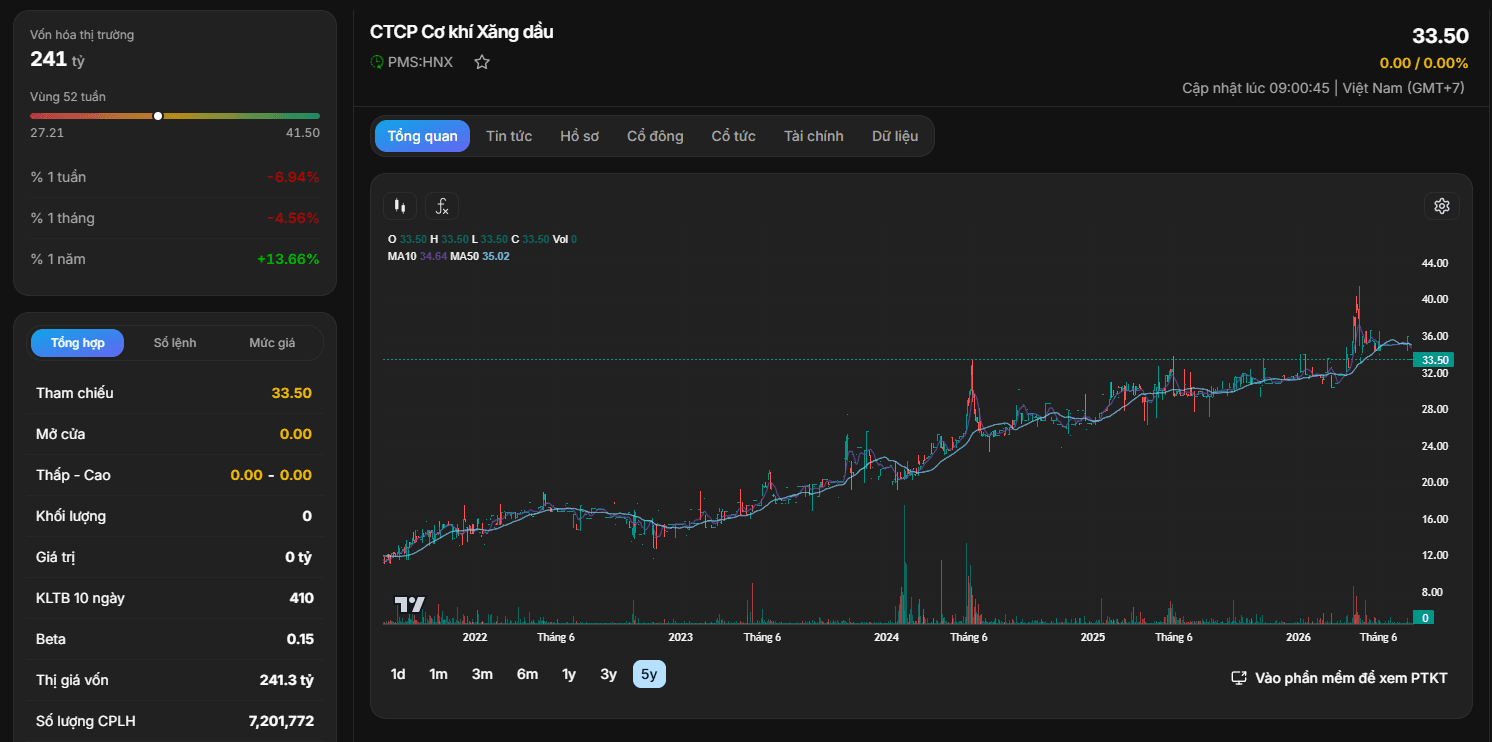
Task: Select the 5y chart range
Action: tap(649, 674)
